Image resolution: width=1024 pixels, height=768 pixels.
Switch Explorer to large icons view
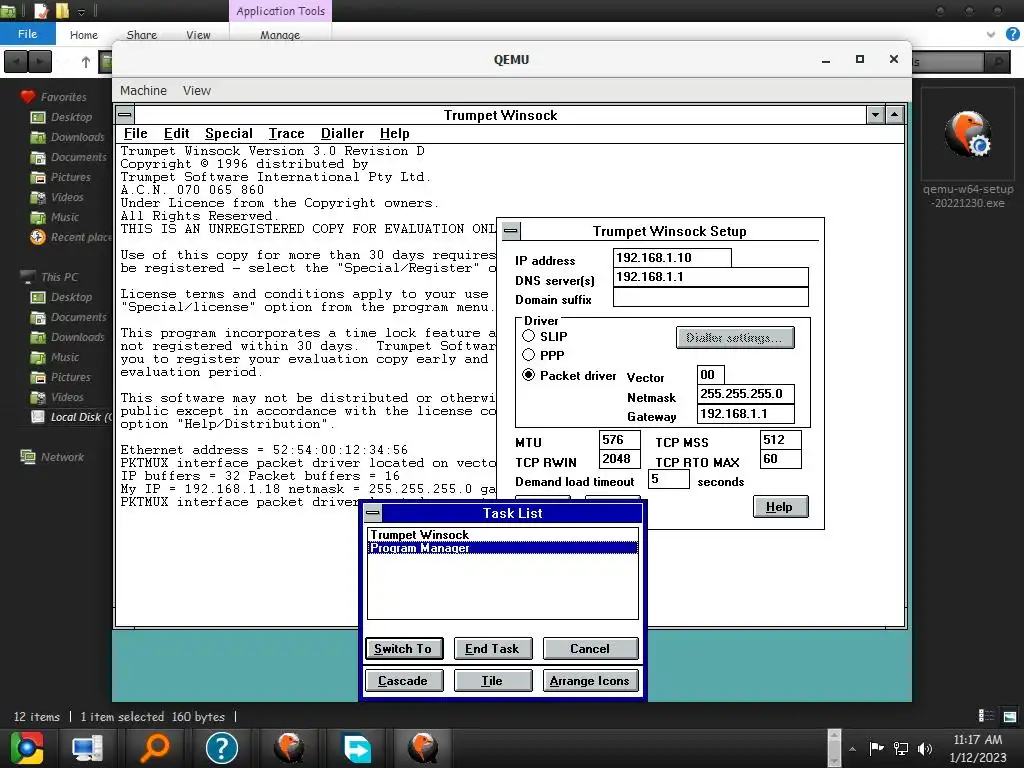click(x=1010, y=716)
